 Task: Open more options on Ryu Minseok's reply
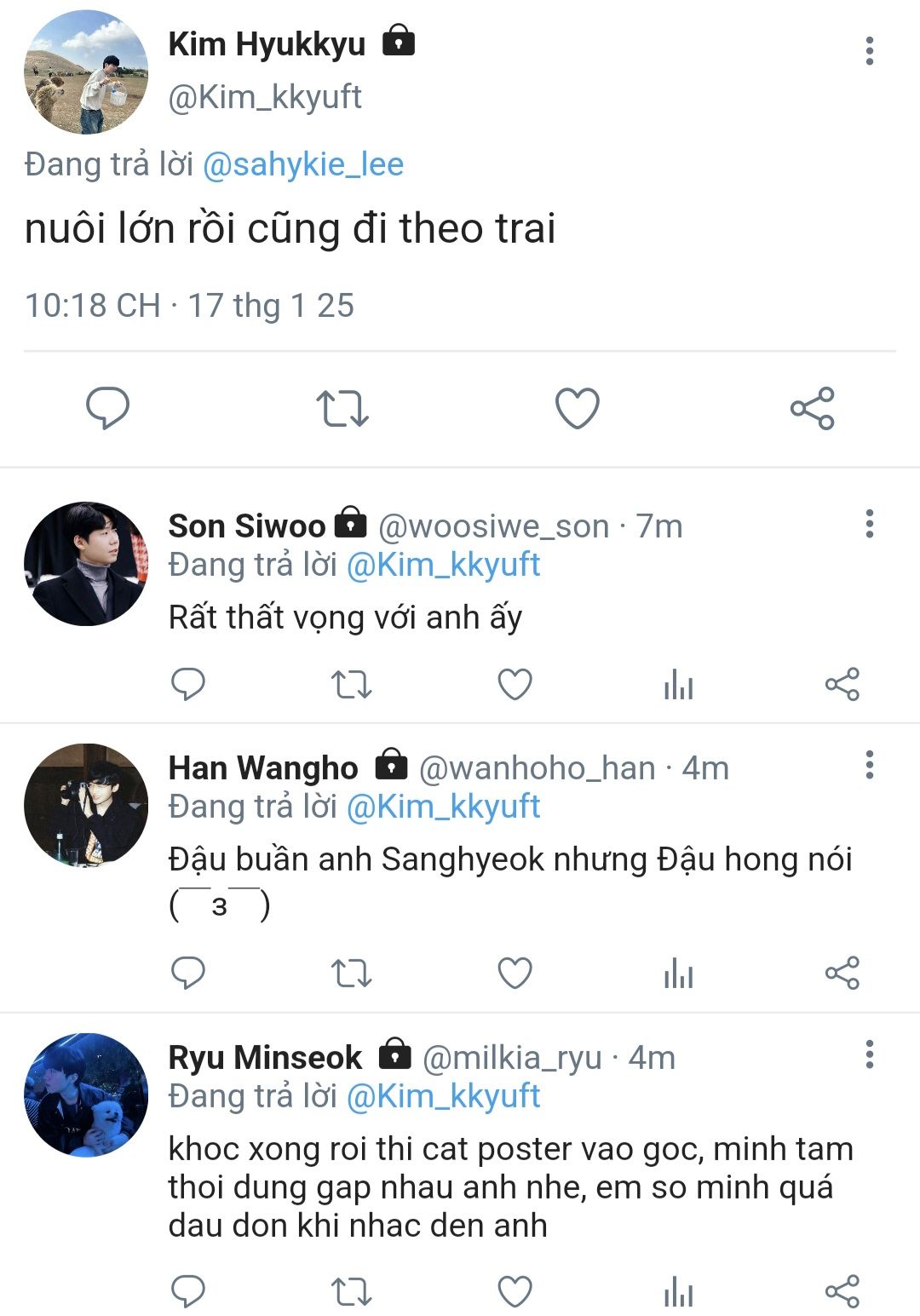pos(870,1055)
